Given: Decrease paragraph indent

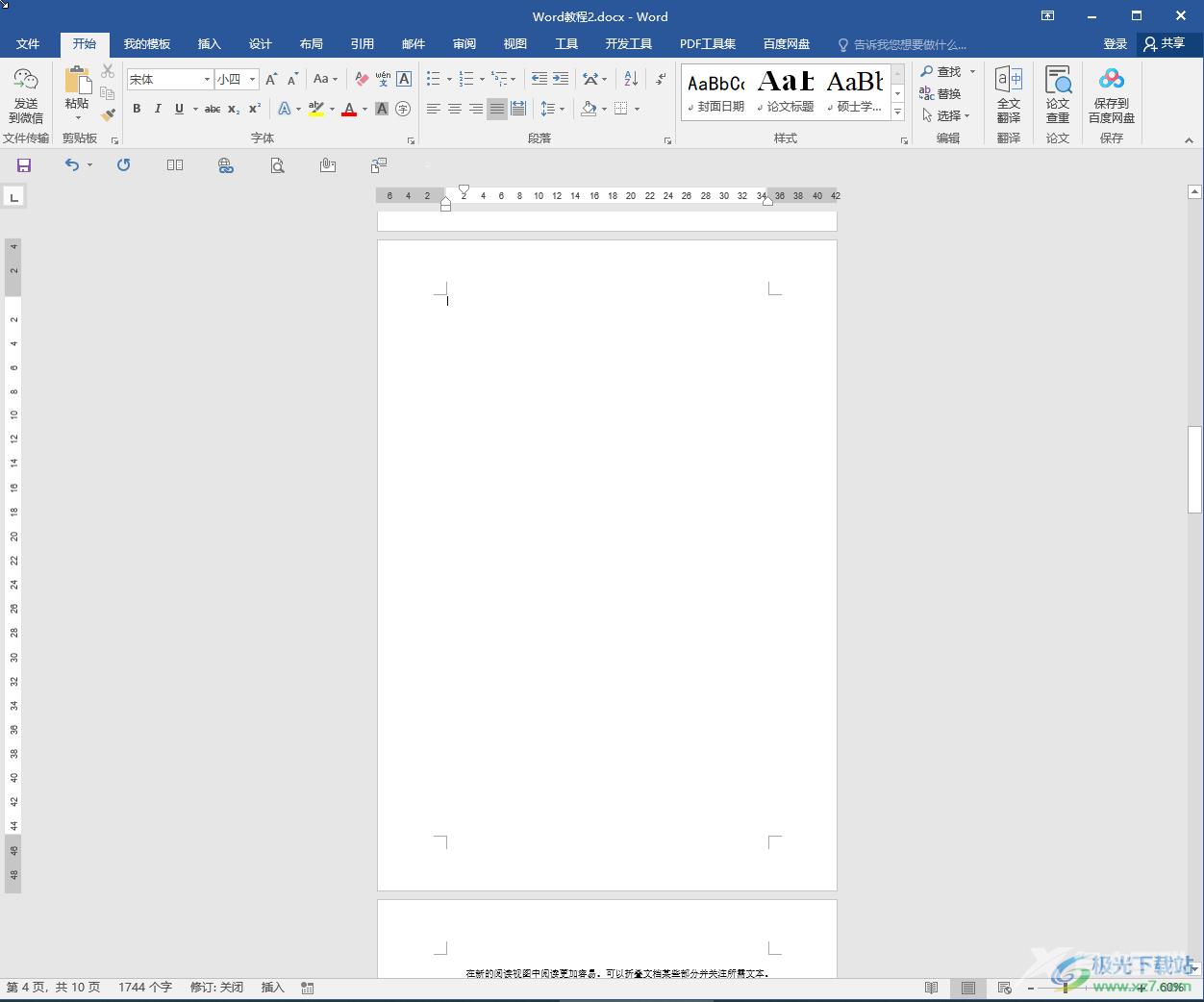Looking at the screenshot, I should pos(539,79).
